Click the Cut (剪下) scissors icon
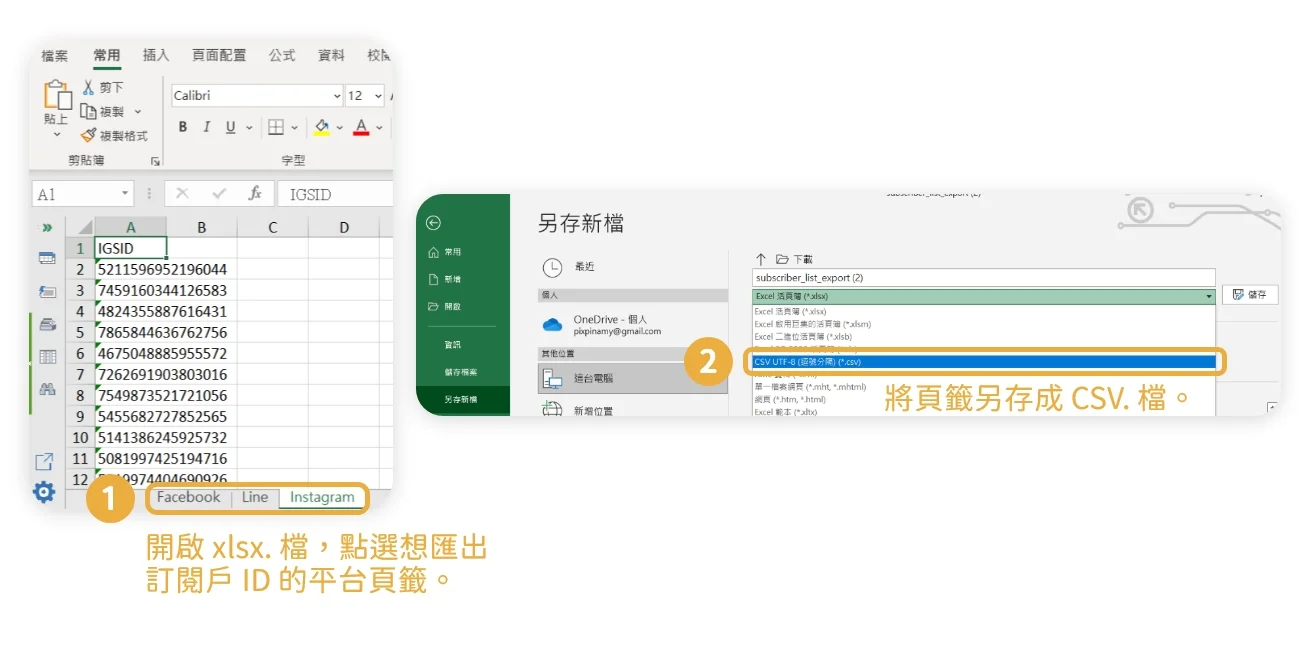 88,88
